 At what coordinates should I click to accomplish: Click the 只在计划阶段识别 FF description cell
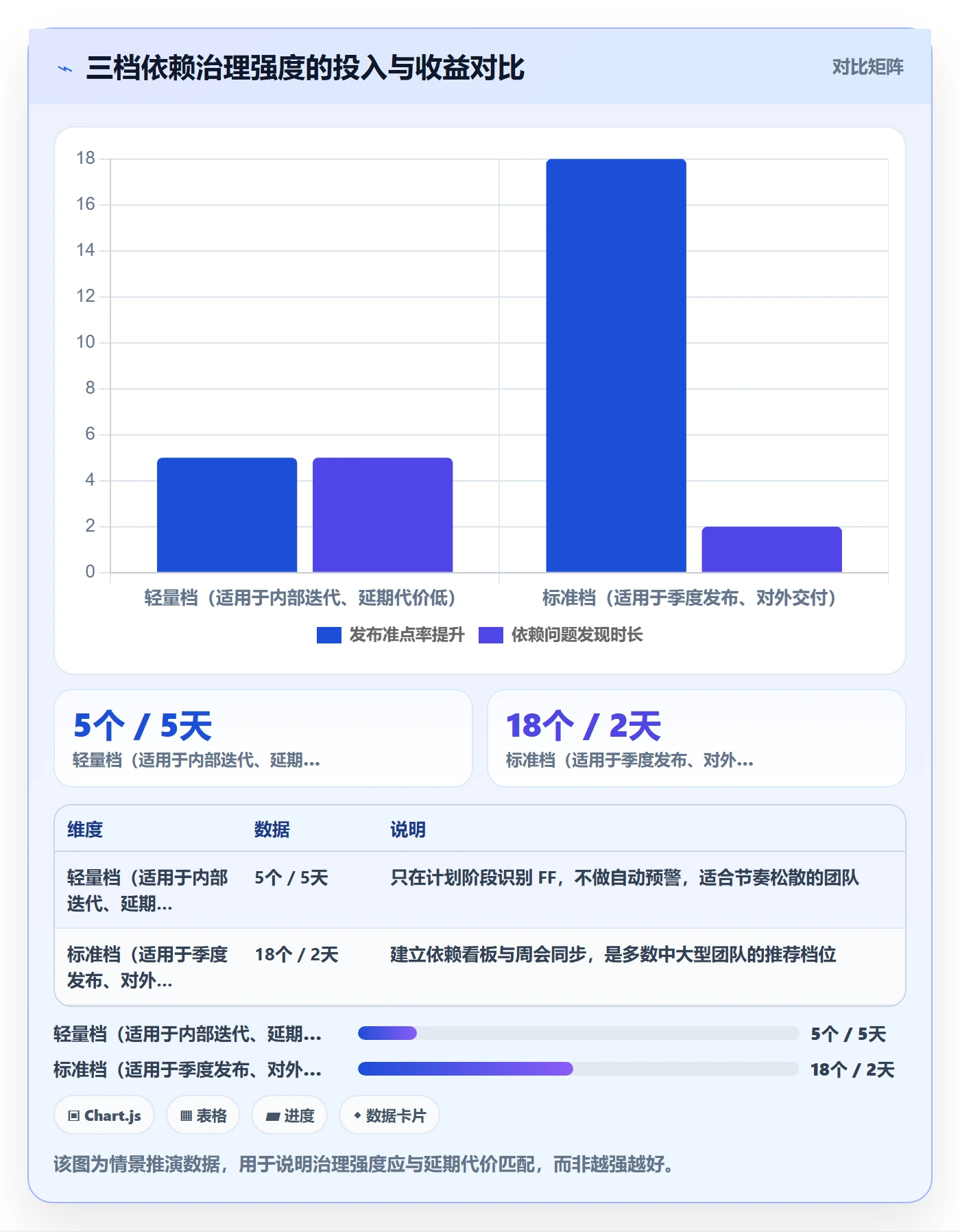625,878
